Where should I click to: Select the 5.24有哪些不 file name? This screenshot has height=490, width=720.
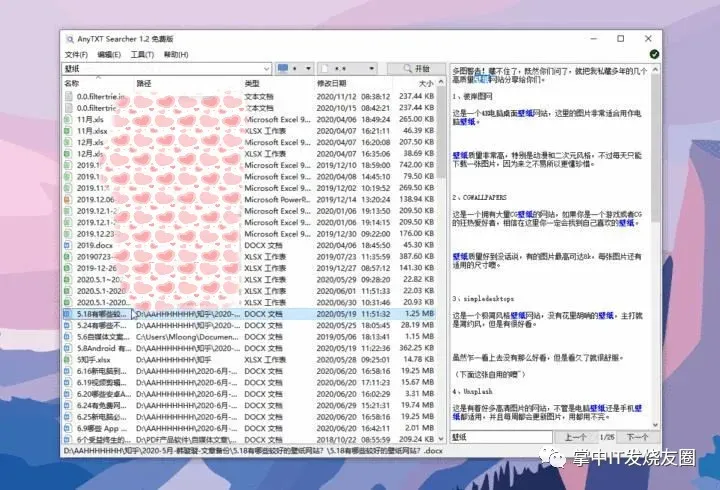coord(102,325)
